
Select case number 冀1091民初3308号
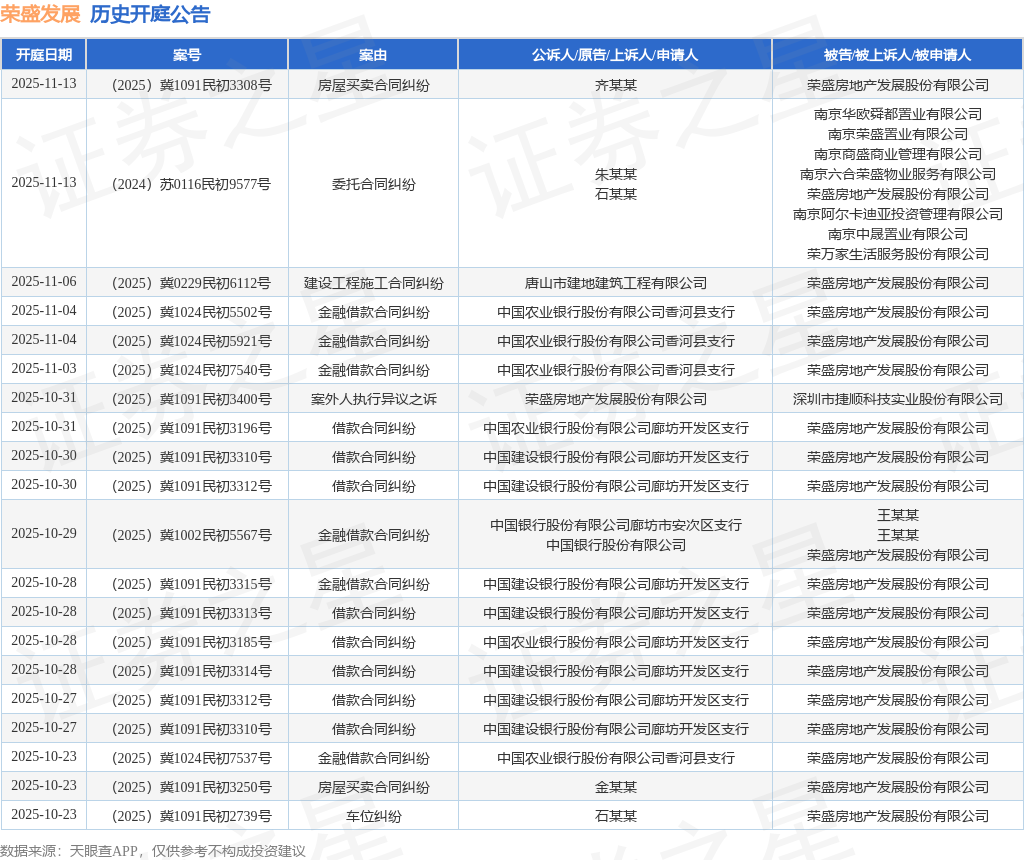pyautogui.click(x=191, y=85)
